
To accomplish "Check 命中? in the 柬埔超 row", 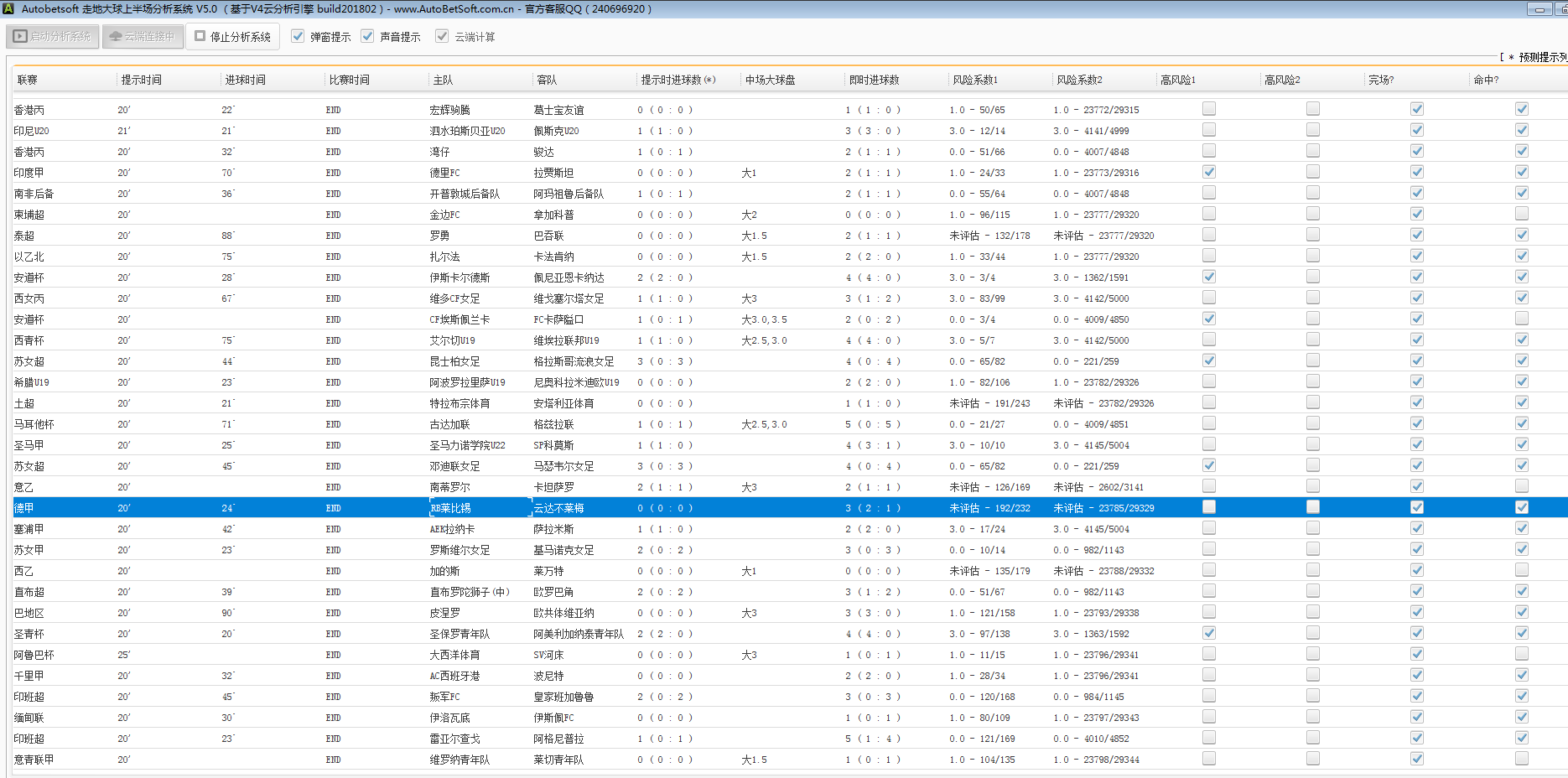I will tap(1521, 214).
